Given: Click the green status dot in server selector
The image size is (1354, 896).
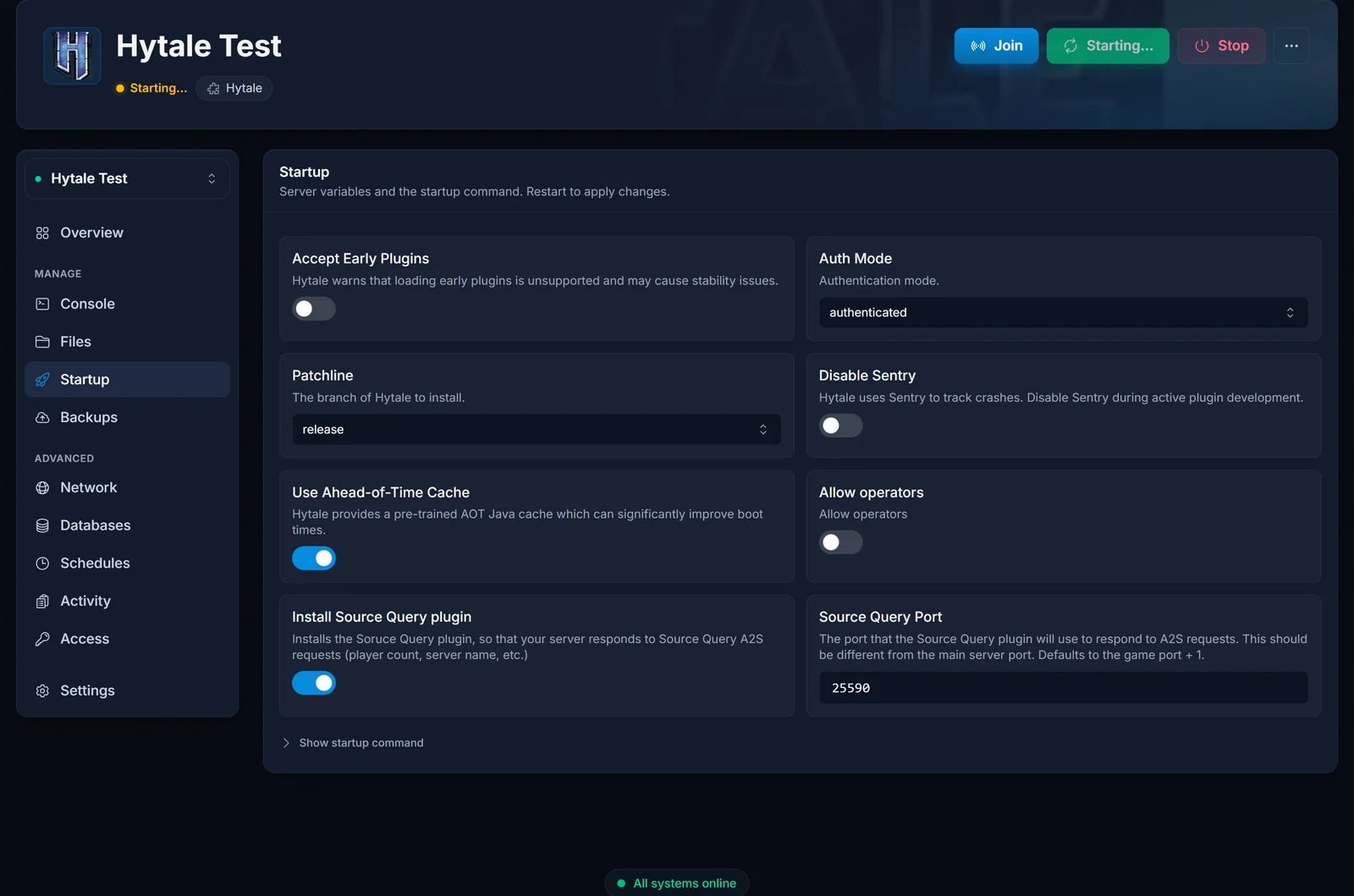Looking at the screenshot, I should [38, 179].
